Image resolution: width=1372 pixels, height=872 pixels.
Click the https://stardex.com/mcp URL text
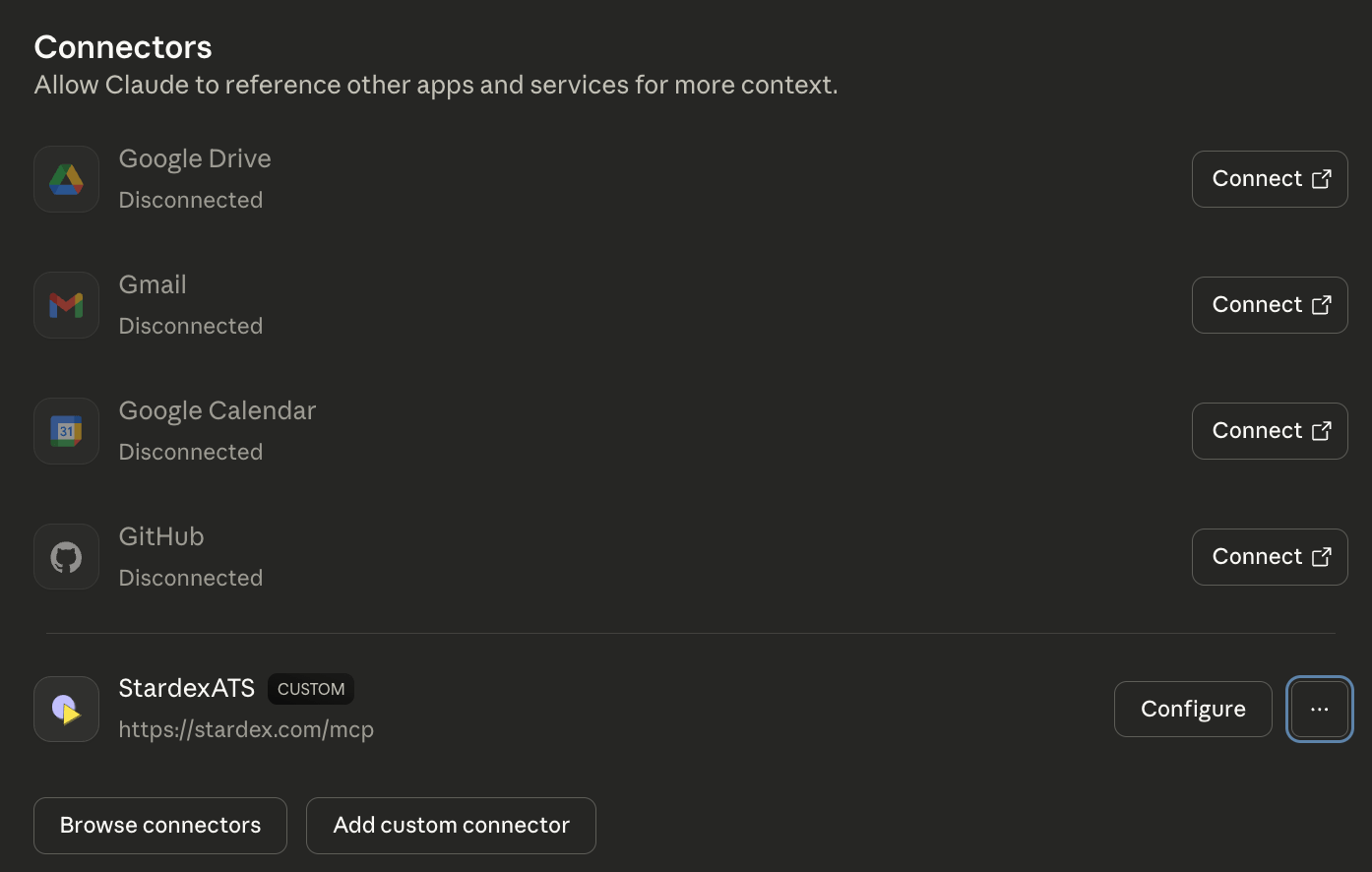(x=246, y=729)
